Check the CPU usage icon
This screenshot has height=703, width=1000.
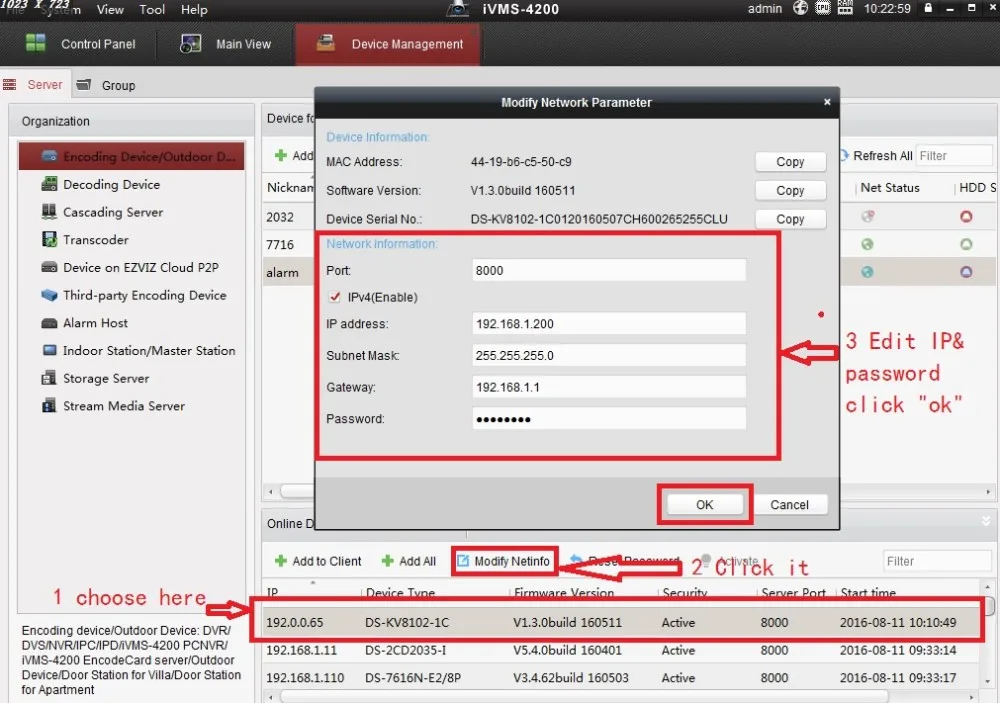(x=823, y=8)
